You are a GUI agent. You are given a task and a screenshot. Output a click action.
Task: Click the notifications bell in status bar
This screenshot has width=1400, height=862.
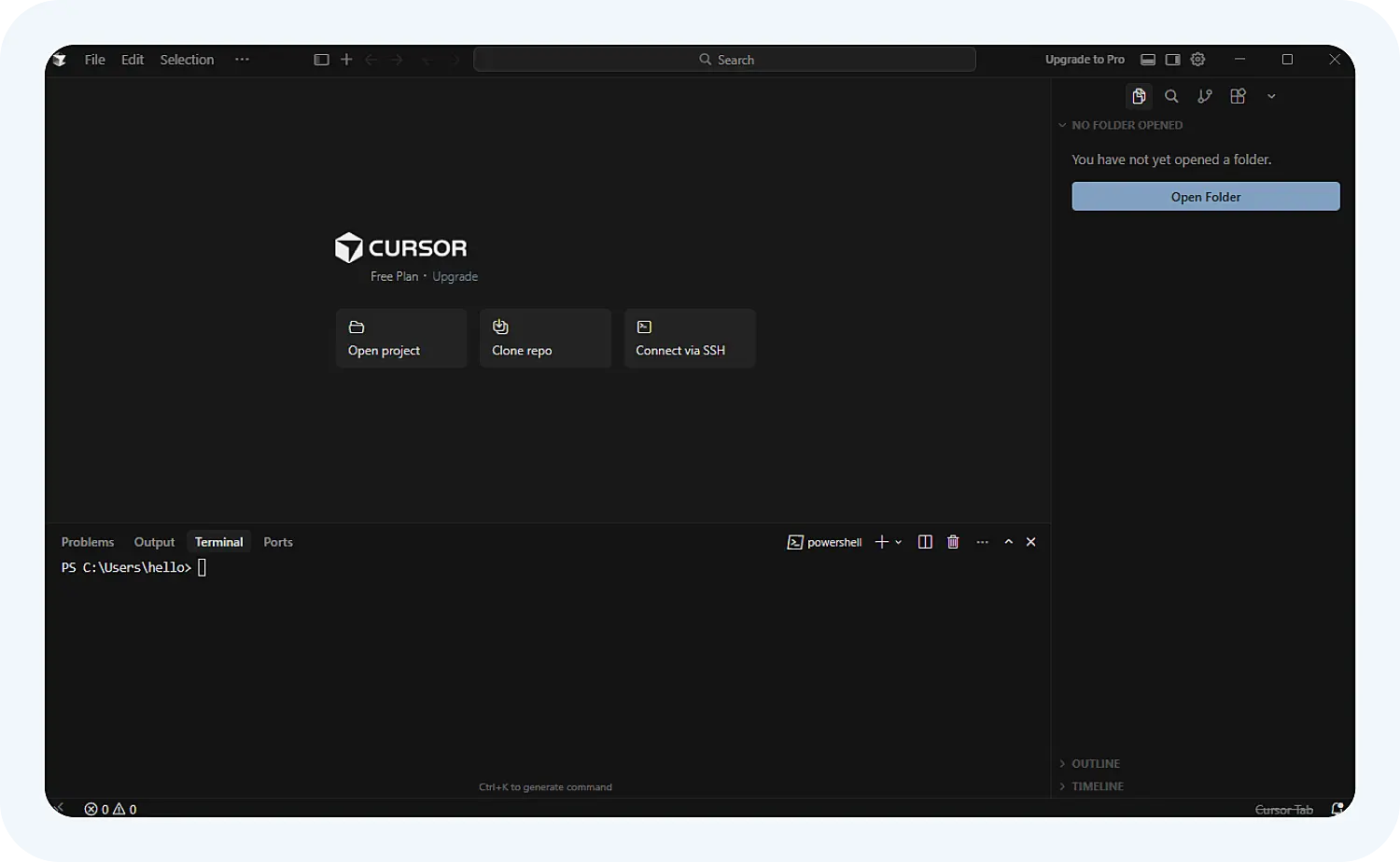point(1337,809)
